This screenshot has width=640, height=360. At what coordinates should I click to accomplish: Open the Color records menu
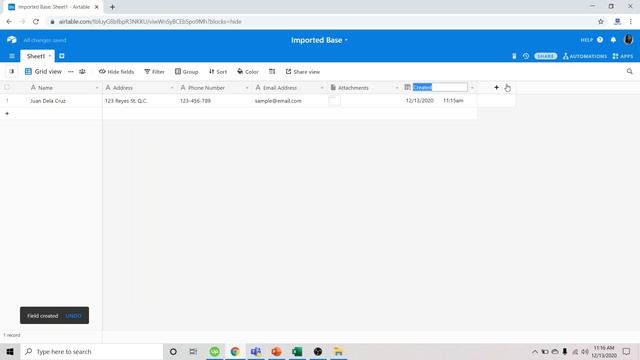click(x=248, y=71)
